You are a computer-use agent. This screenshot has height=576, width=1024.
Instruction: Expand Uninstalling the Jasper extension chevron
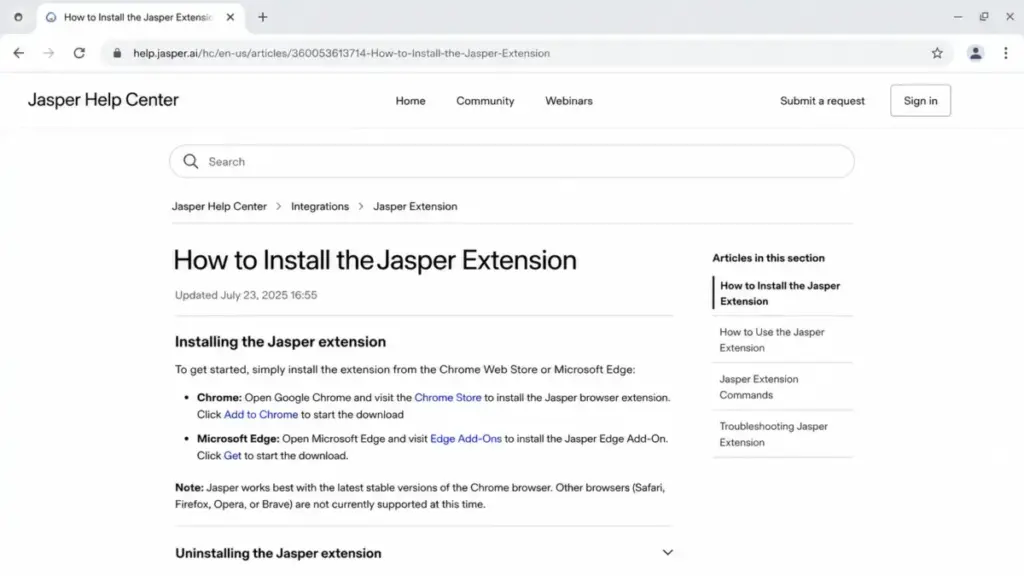pyautogui.click(x=667, y=552)
